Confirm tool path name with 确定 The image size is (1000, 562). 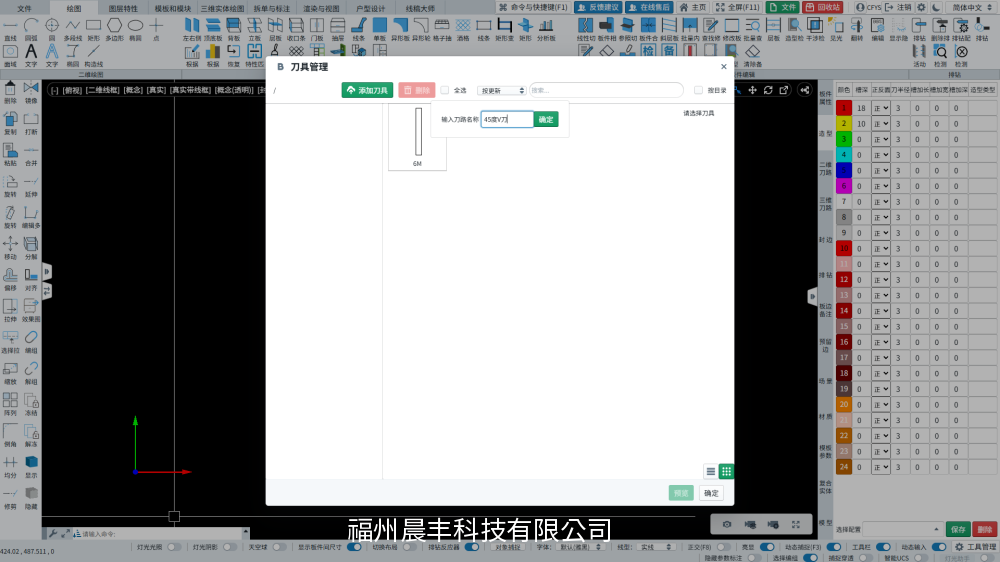pos(546,119)
